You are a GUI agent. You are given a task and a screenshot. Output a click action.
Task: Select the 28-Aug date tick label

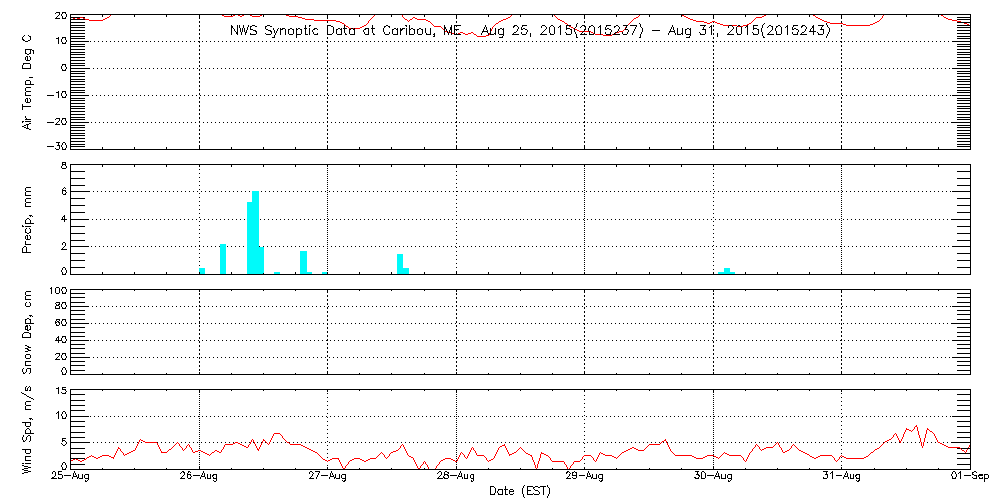point(456,478)
